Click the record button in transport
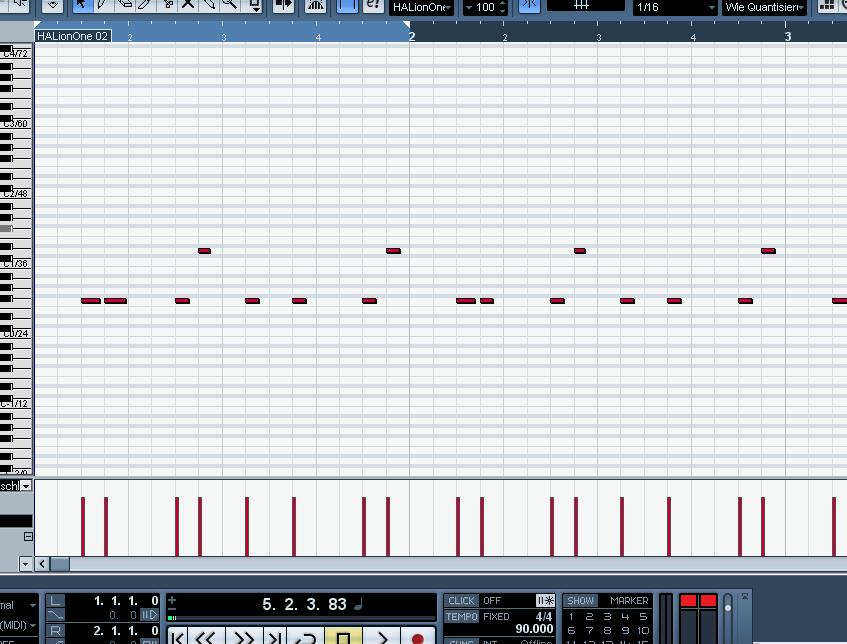The height and width of the screenshot is (644, 847). click(417, 637)
